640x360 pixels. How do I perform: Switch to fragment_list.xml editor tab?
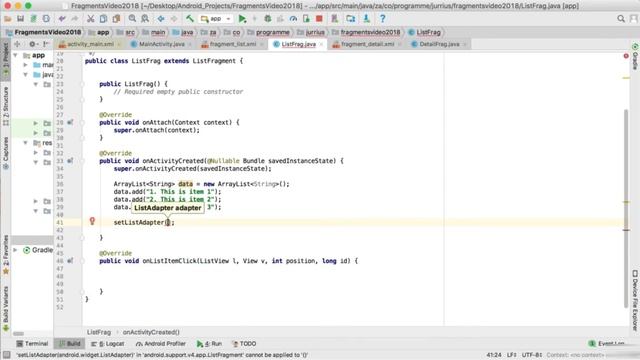[233, 44]
